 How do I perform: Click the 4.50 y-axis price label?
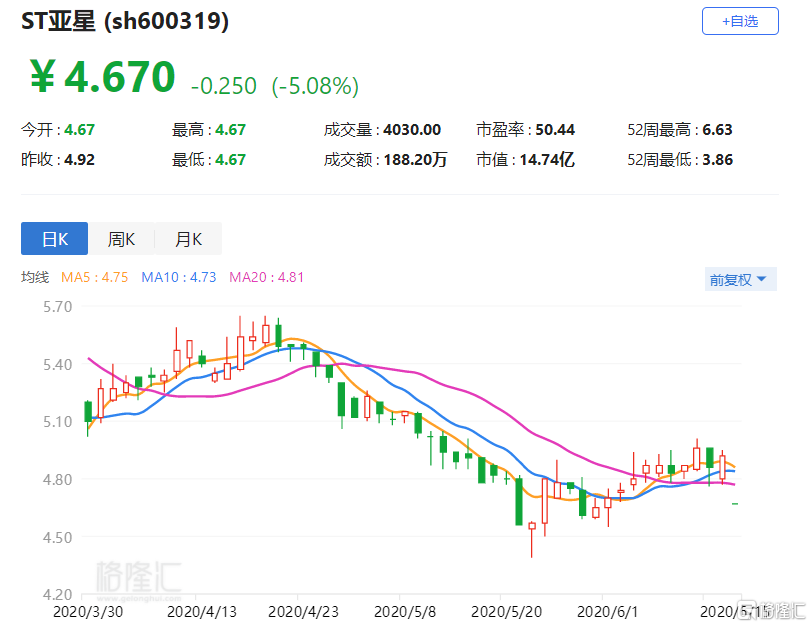point(57,537)
